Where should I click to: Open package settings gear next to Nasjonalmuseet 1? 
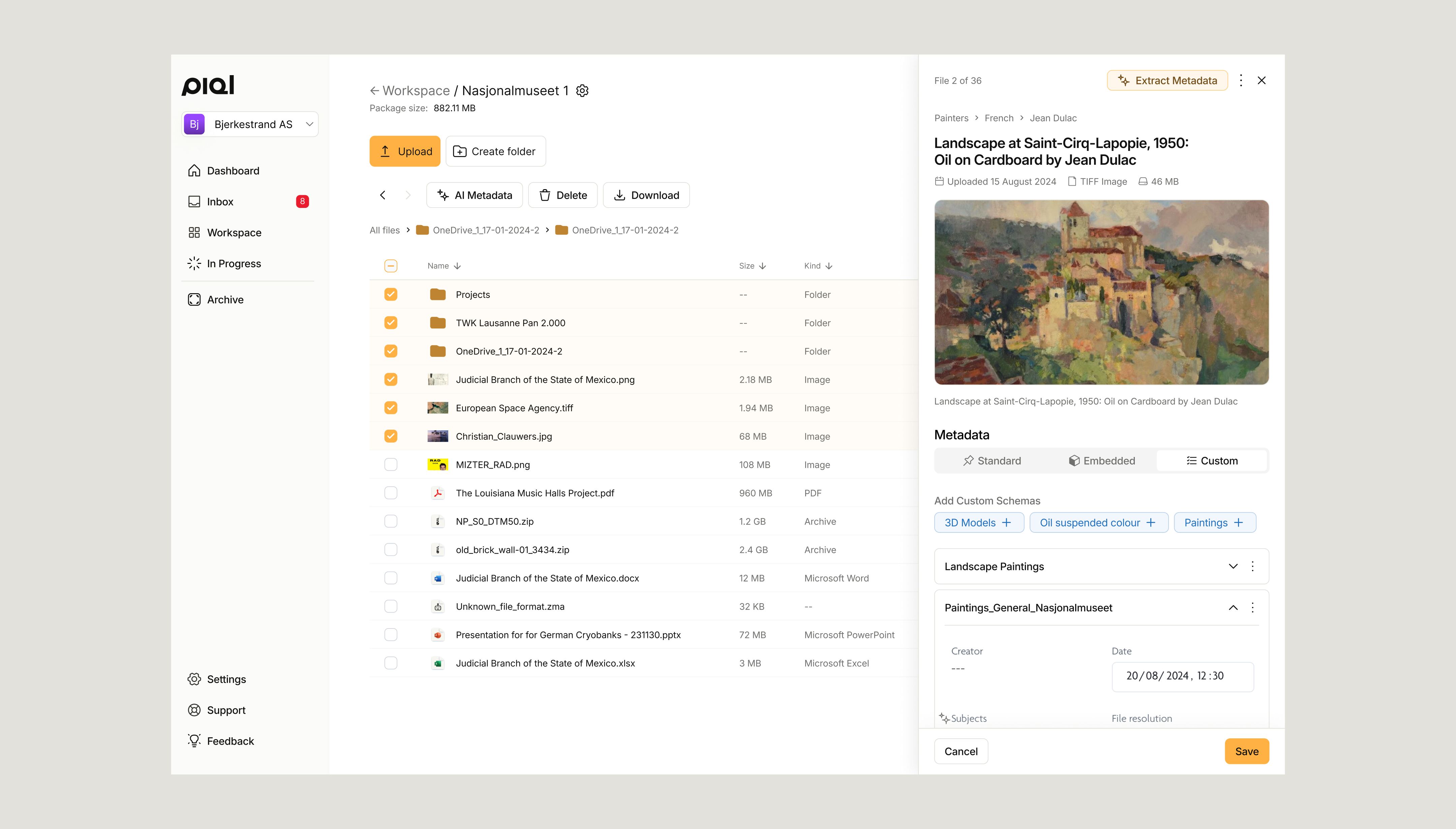tap(582, 91)
